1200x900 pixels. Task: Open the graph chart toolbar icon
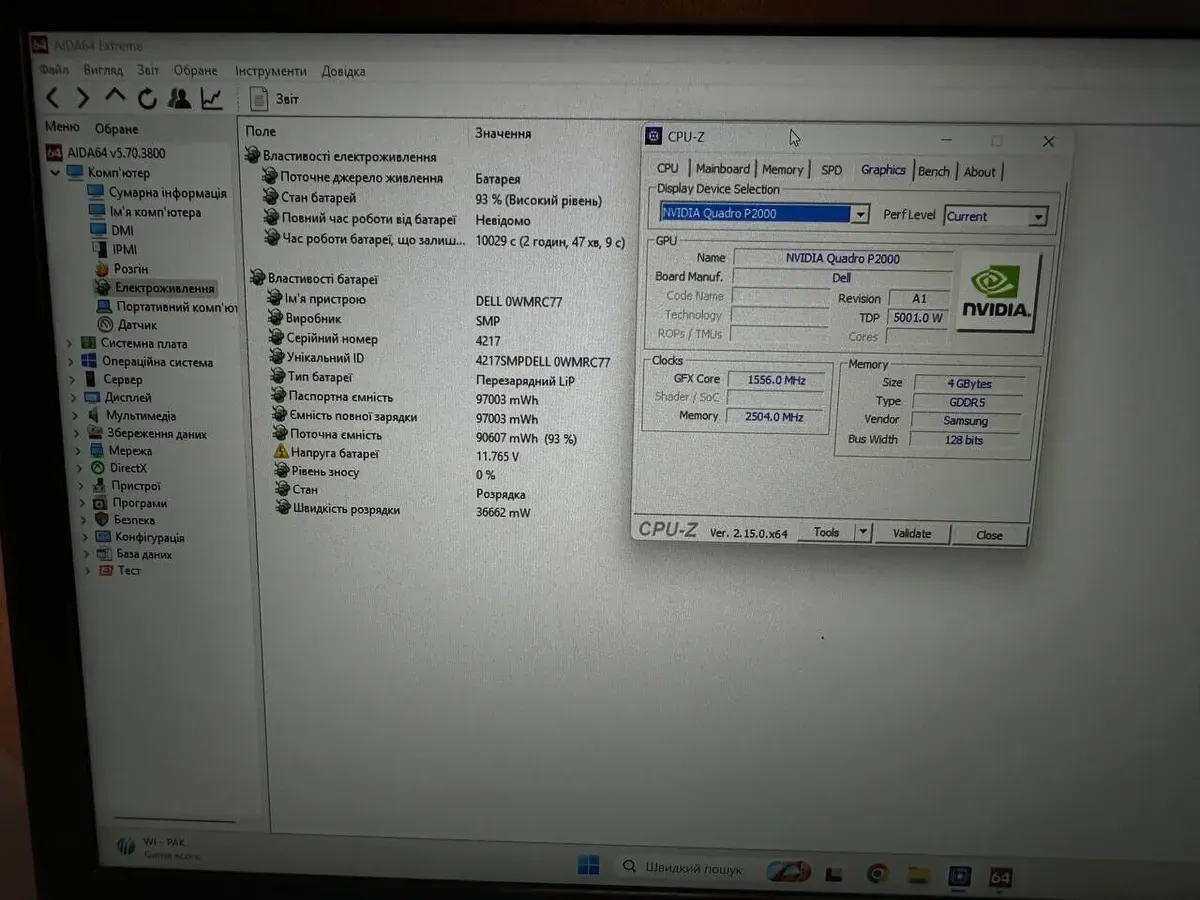tap(212, 98)
